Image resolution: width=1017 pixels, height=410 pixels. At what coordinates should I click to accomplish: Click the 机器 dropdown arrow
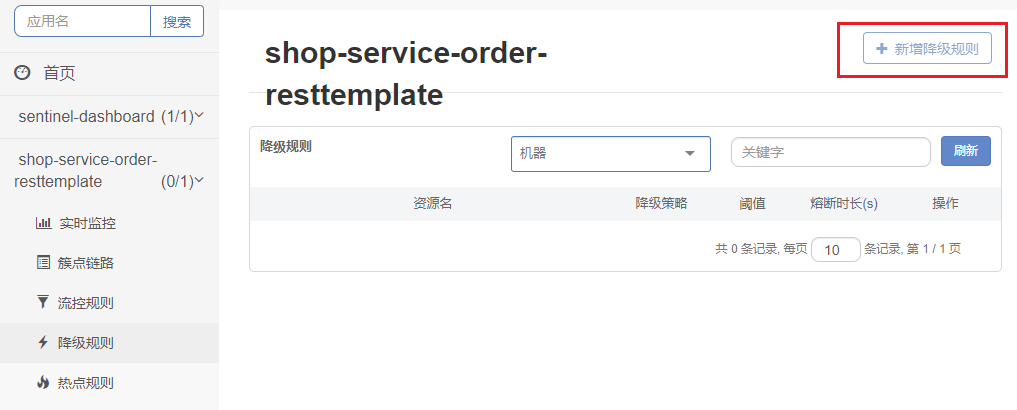(690, 154)
